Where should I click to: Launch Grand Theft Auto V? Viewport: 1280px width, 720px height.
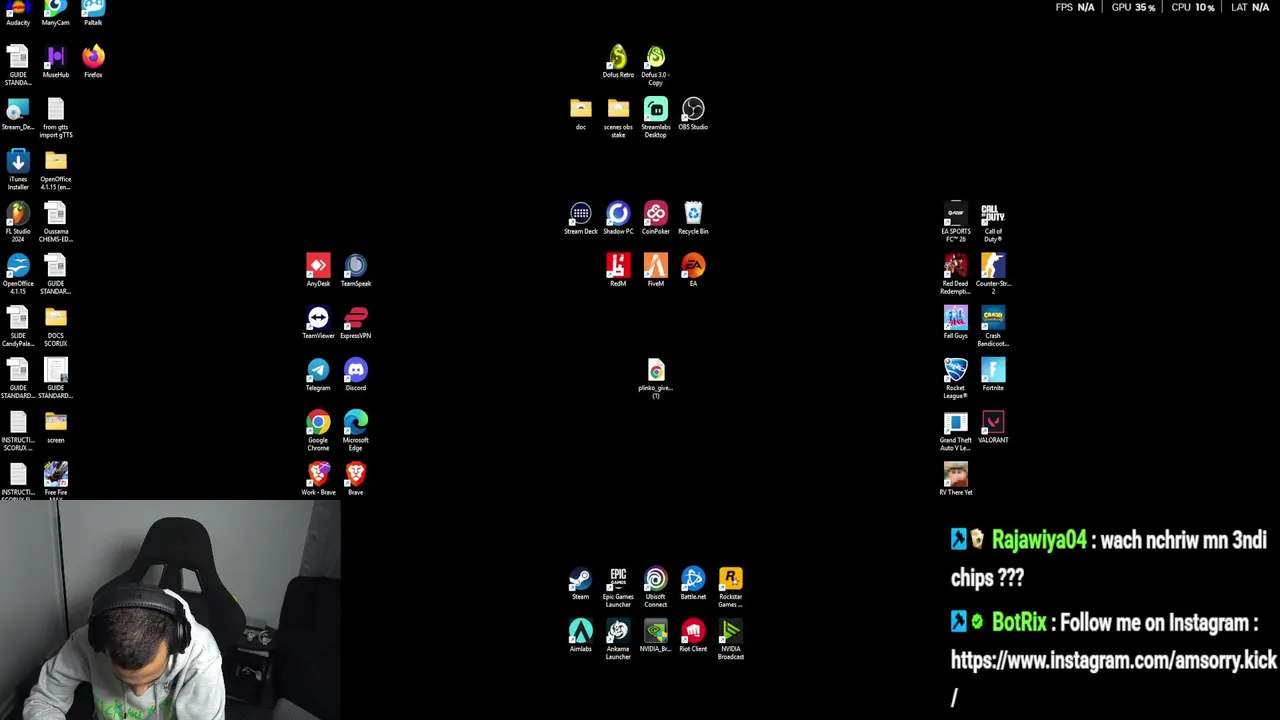coord(956,431)
